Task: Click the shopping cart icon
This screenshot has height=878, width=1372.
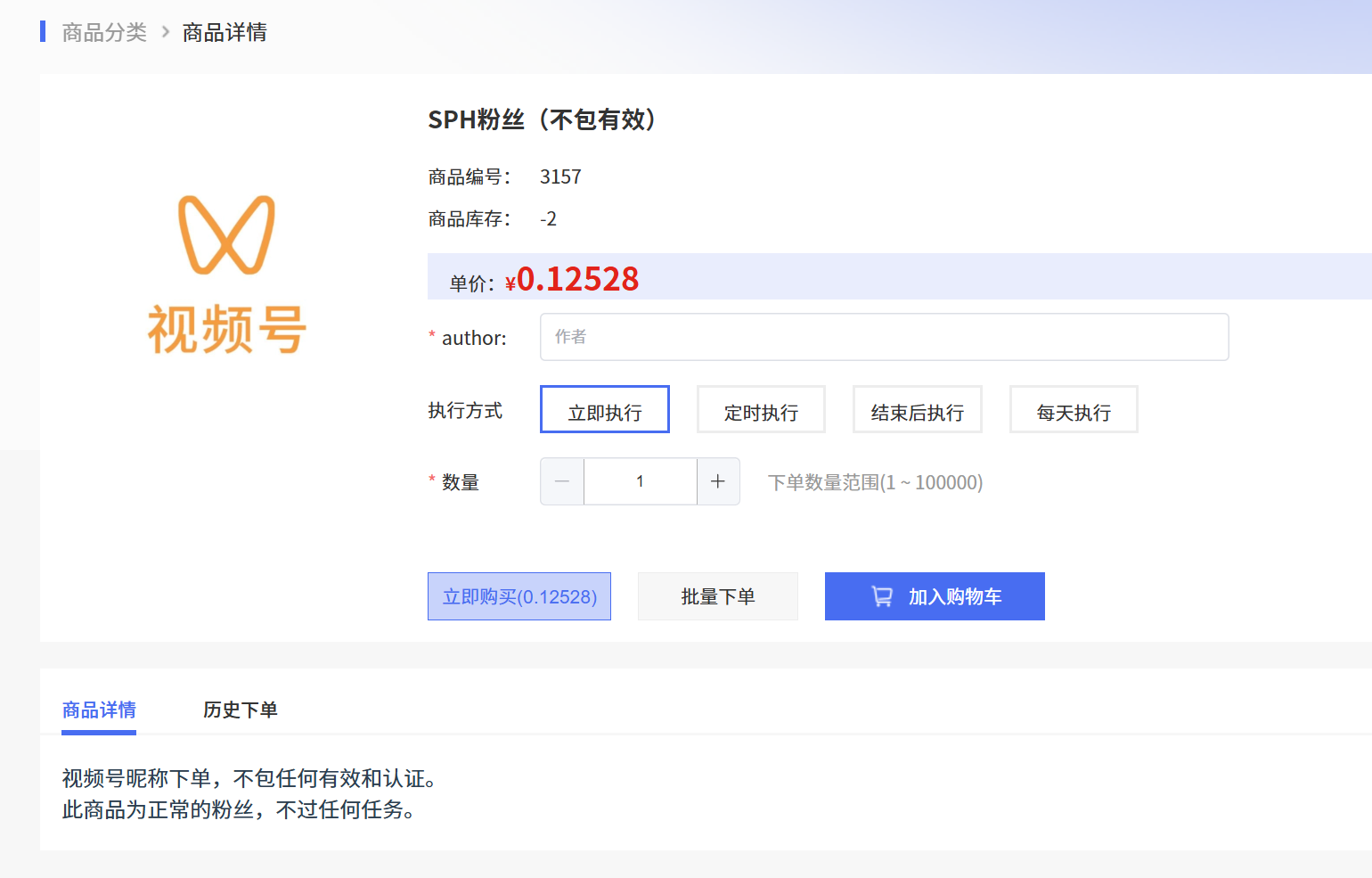Action: click(x=882, y=596)
